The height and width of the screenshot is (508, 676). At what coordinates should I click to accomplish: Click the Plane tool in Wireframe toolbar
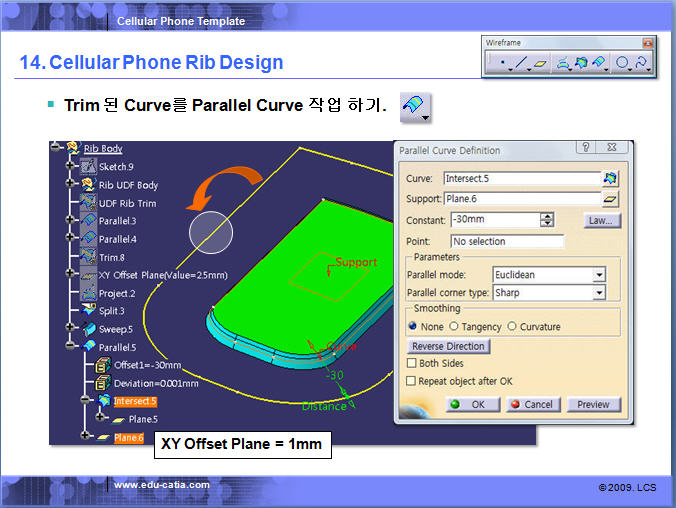click(540, 63)
